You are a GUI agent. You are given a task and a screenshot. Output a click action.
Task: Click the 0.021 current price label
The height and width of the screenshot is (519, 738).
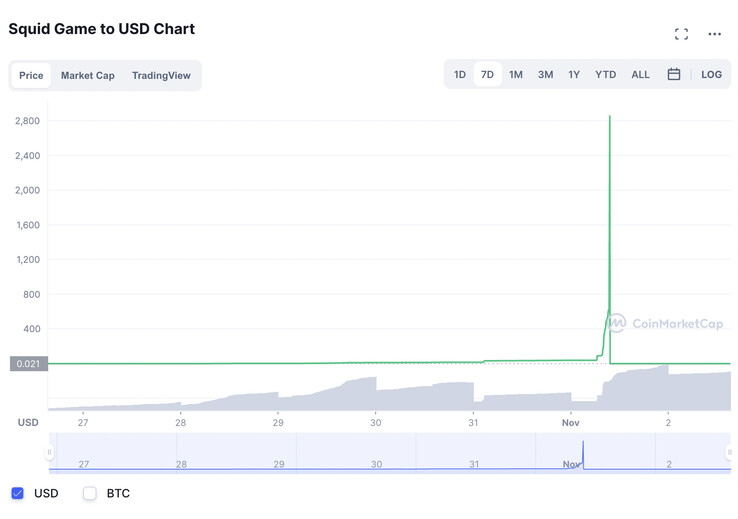[29, 364]
